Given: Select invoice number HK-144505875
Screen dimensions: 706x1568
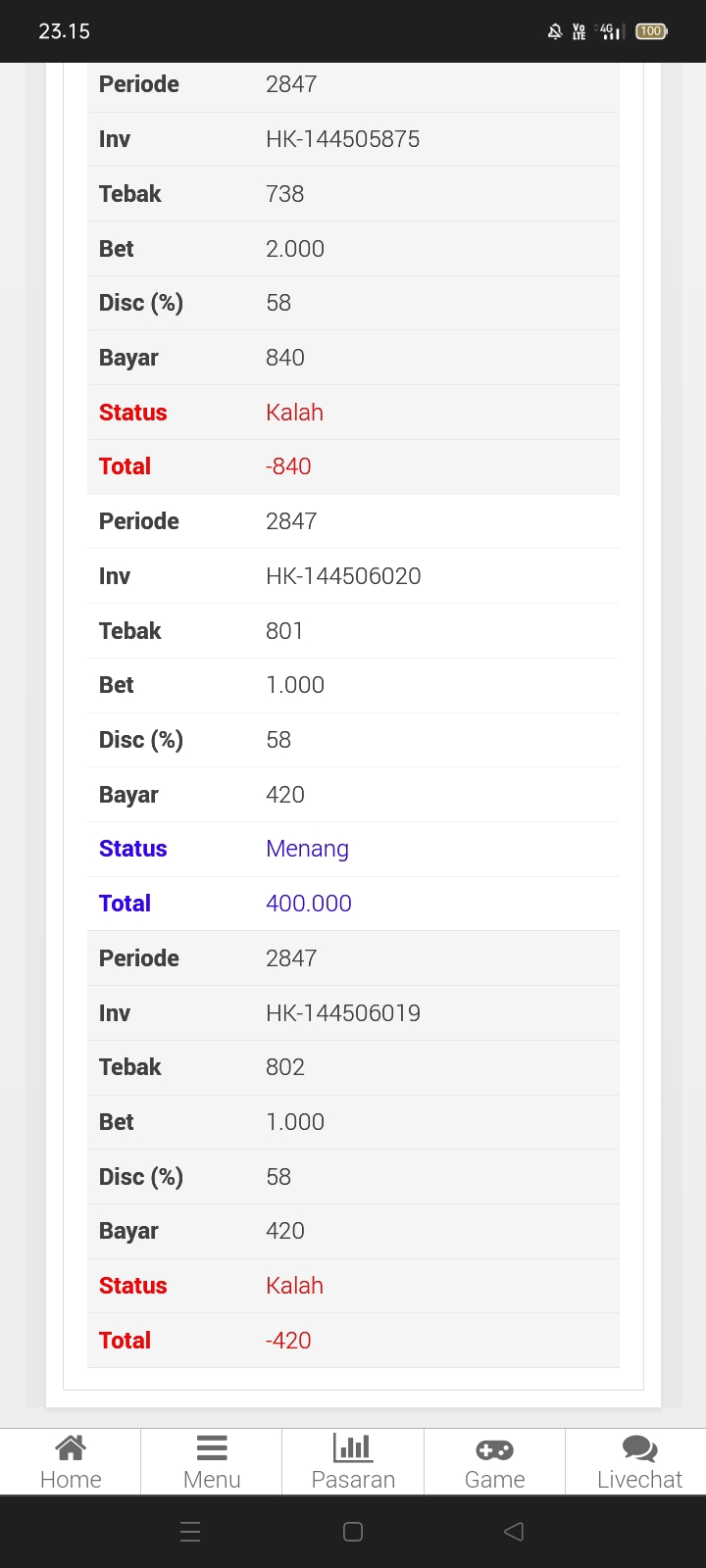Looking at the screenshot, I should pyautogui.click(x=342, y=139).
